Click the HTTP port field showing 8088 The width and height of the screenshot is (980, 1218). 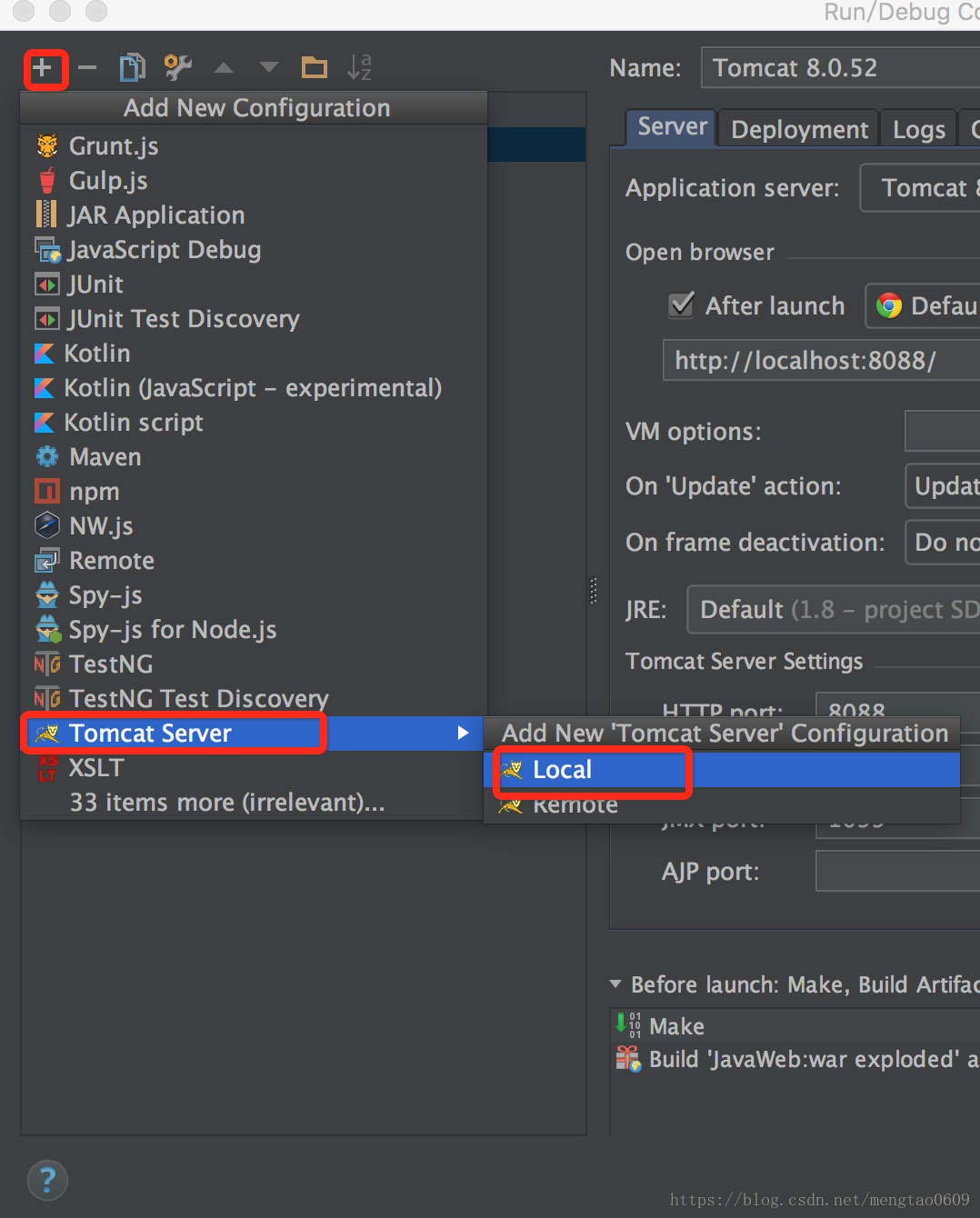tap(898, 705)
